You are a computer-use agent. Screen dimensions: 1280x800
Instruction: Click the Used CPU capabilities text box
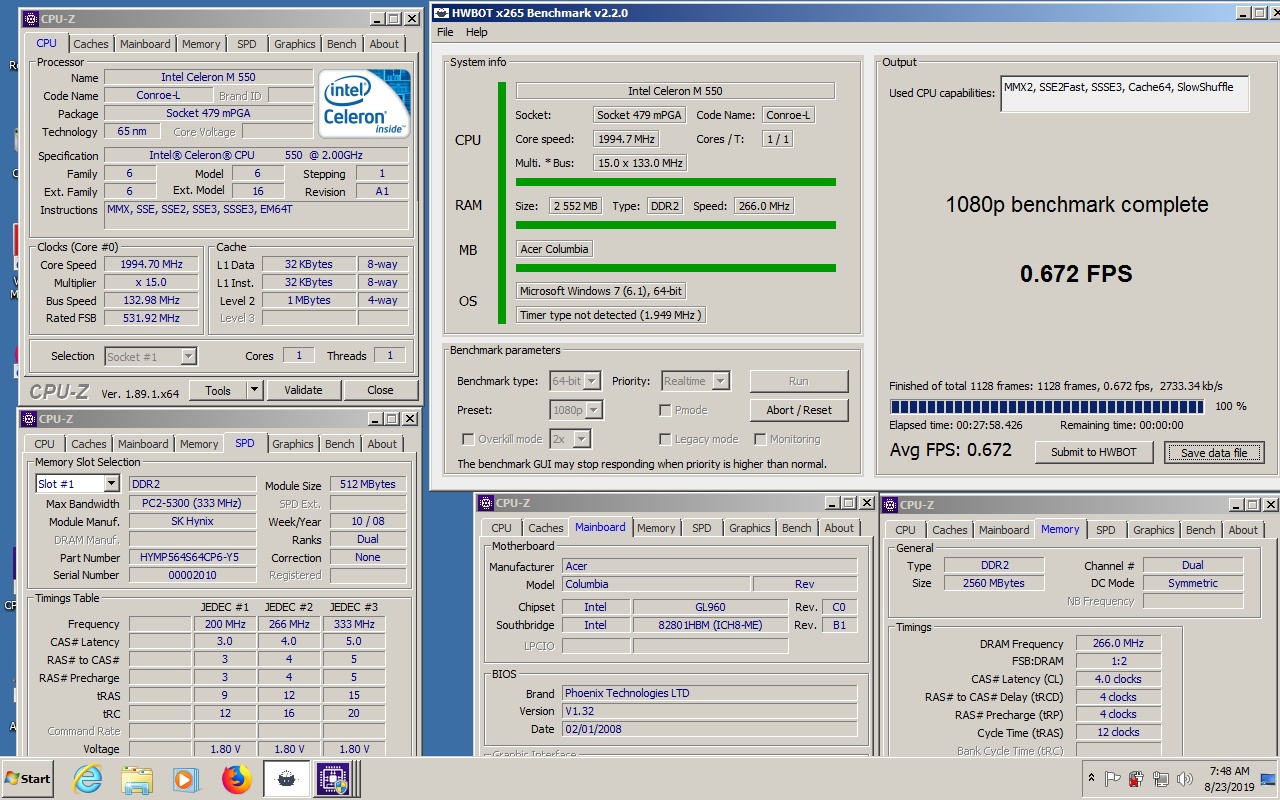(1124, 94)
